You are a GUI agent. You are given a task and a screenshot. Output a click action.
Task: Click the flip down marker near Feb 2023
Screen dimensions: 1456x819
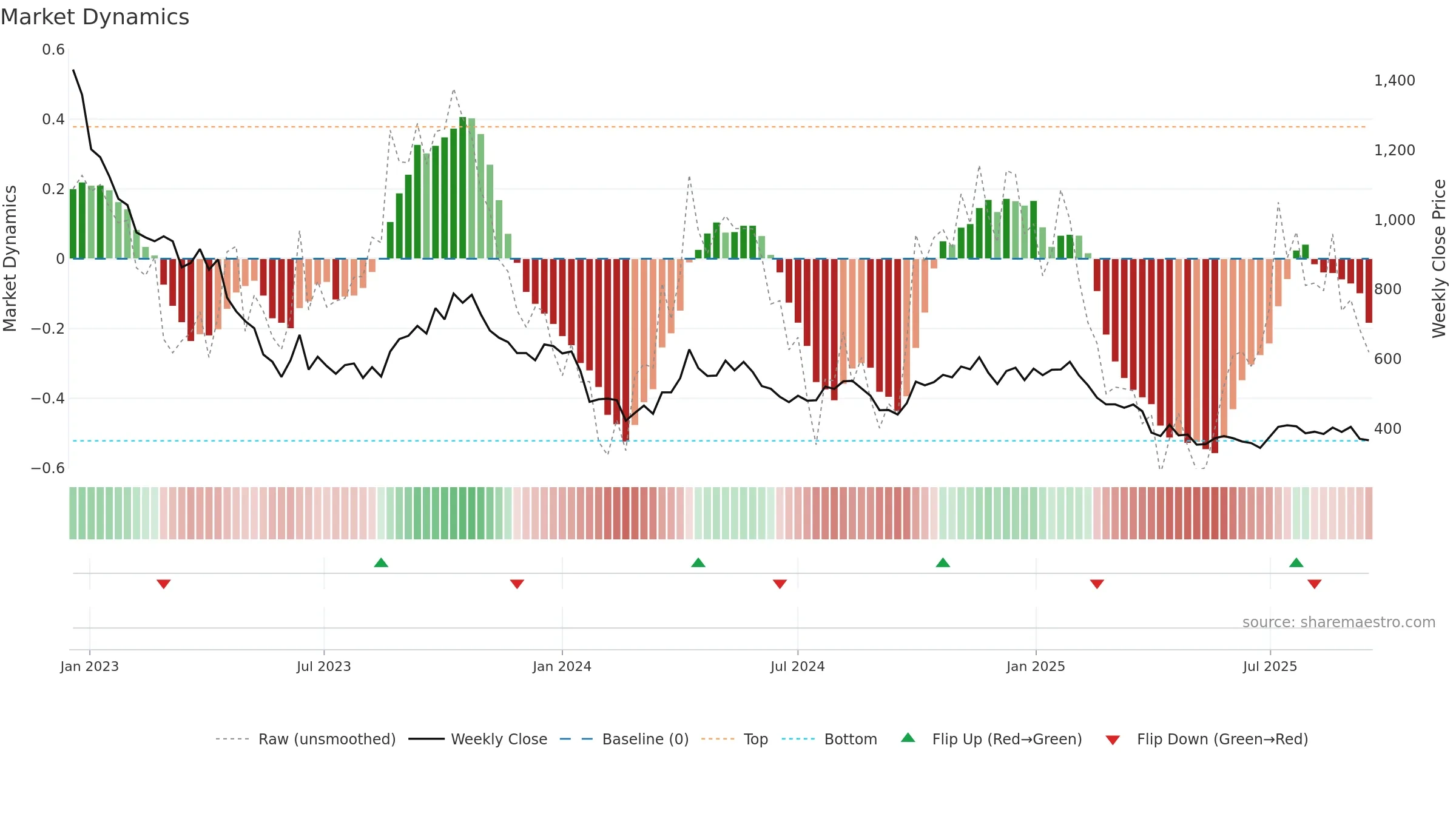[x=164, y=584]
